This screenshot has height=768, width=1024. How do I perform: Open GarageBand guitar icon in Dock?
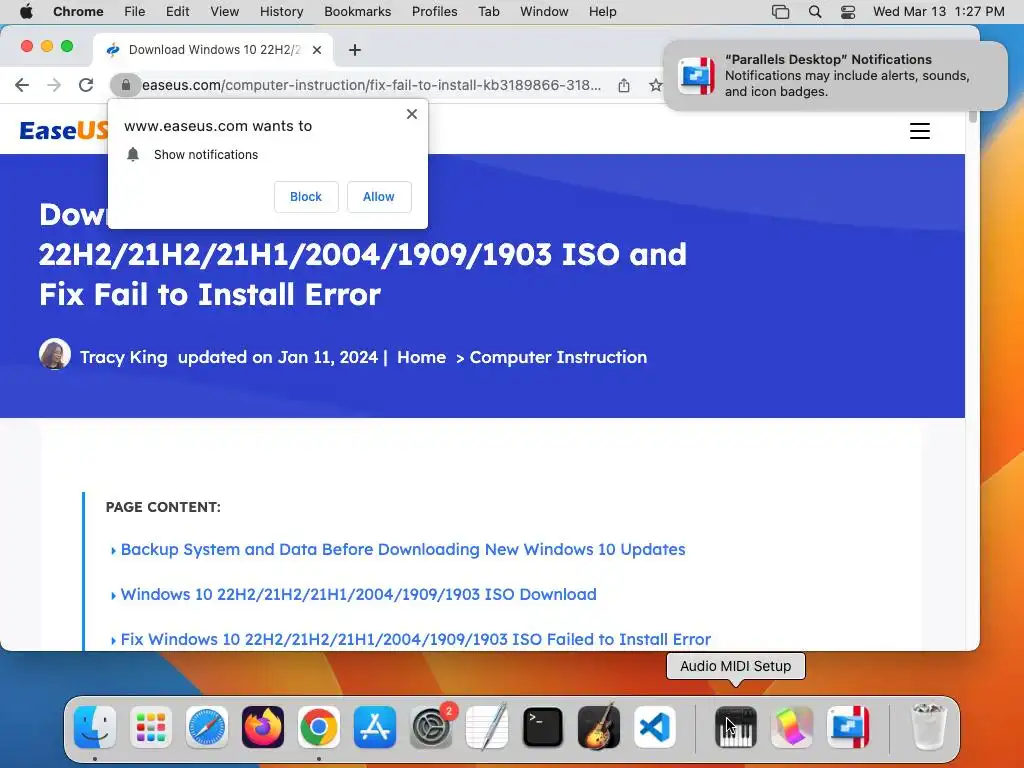tap(599, 727)
